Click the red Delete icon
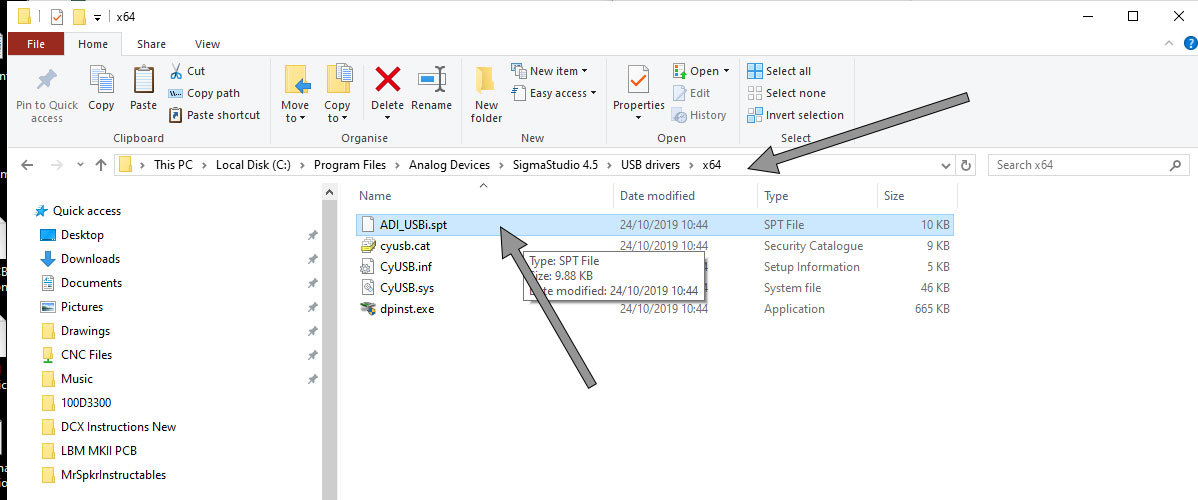Image resolution: width=1198 pixels, height=500 pixels. (x=387, y=79)
